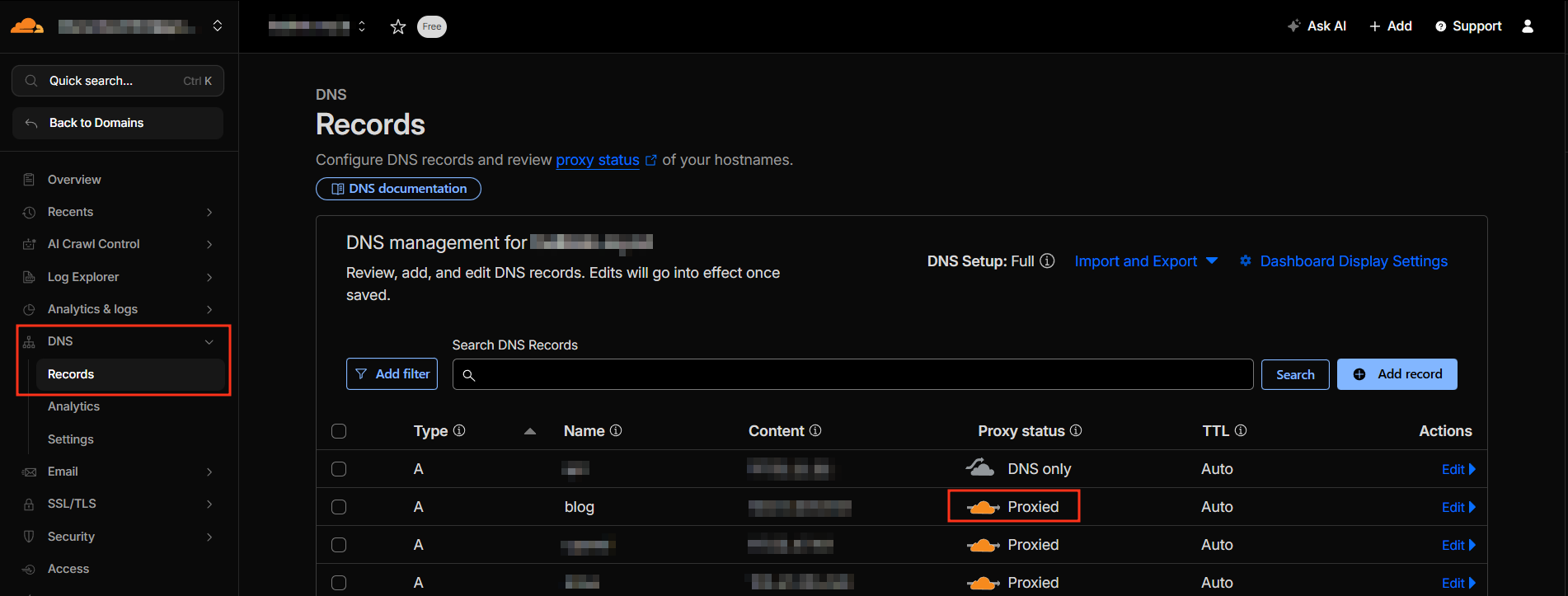Open Import and Export dropdown
Image resolution: width=1568 pixels, height=596 pixels.
tap(1146, 261)
